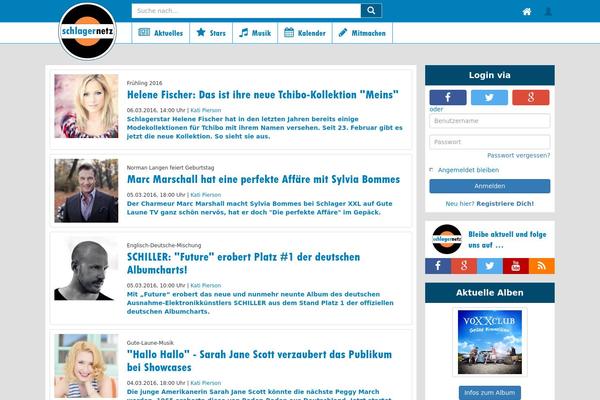
Task: Click the Benutzername input field
Action: coord(489,121)
